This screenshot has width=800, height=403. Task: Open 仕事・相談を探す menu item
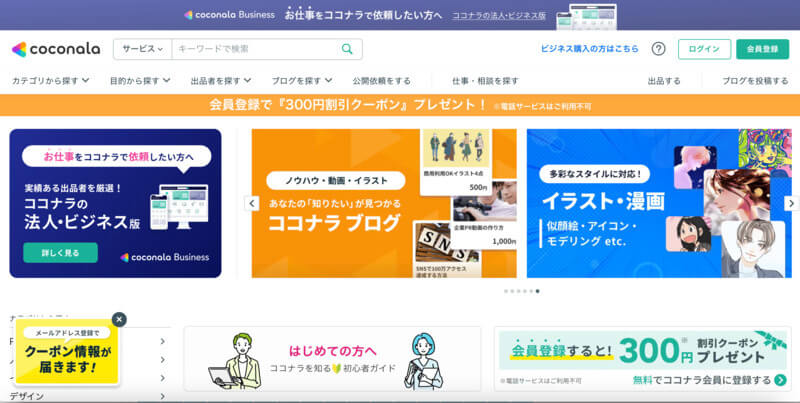485,81
